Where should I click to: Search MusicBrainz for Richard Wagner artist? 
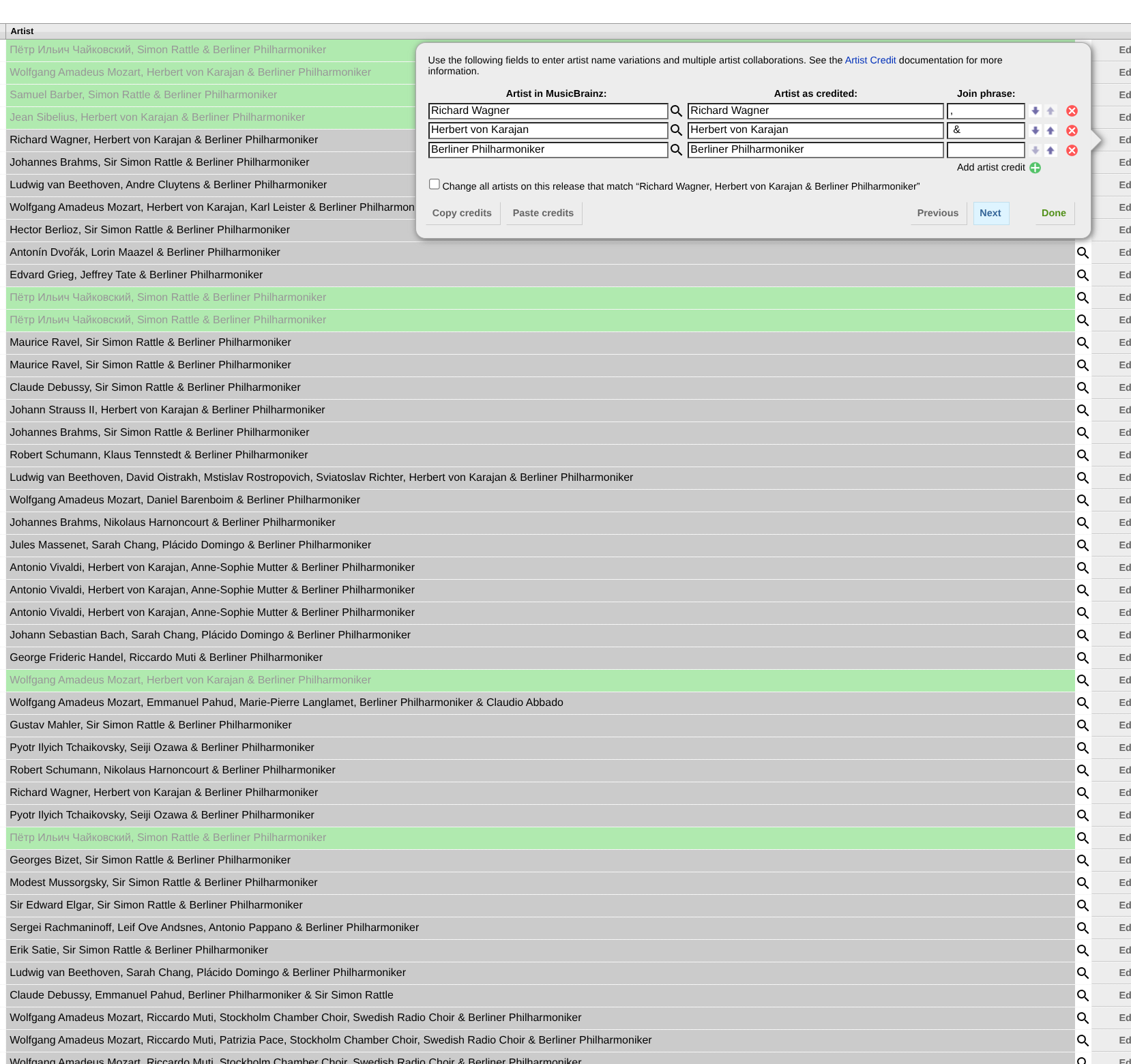coord(676,111)
